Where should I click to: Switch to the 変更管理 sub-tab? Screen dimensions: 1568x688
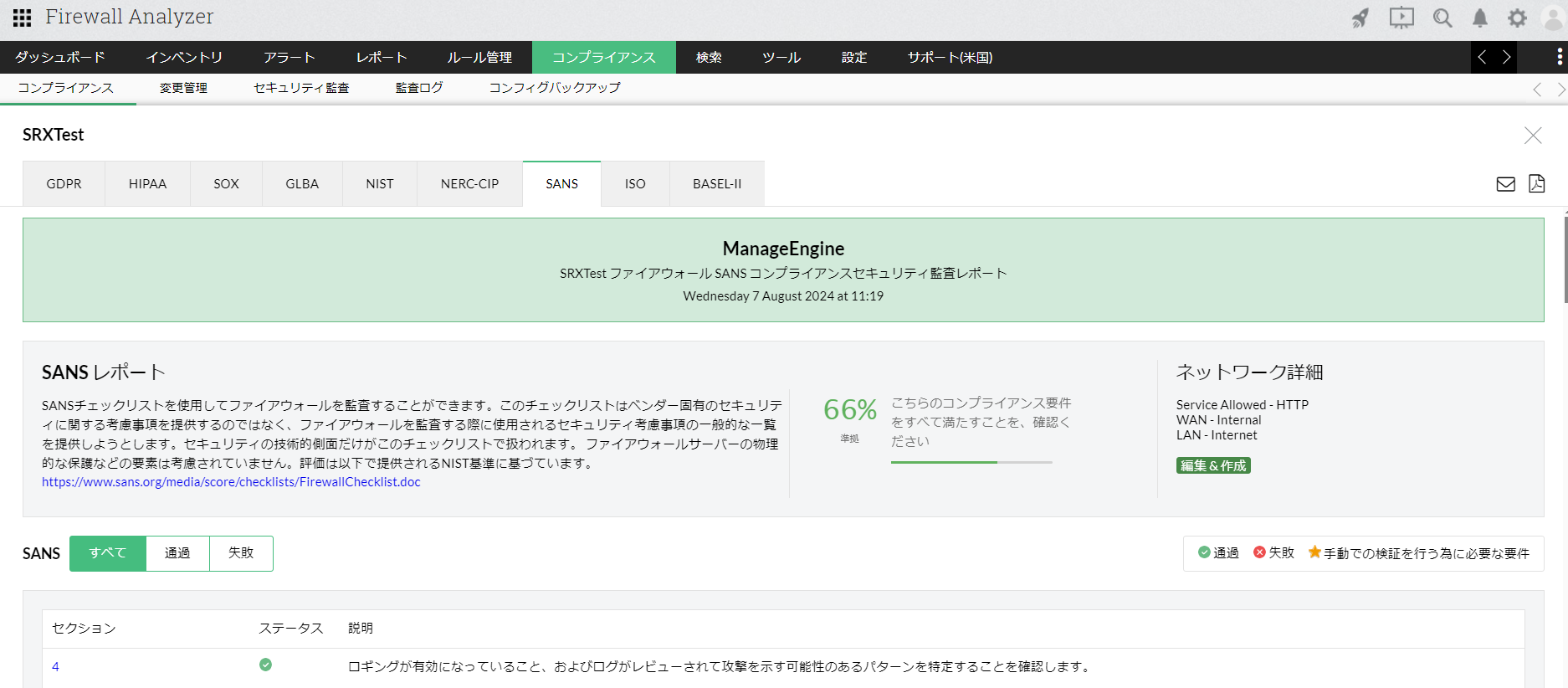point(183,88)
